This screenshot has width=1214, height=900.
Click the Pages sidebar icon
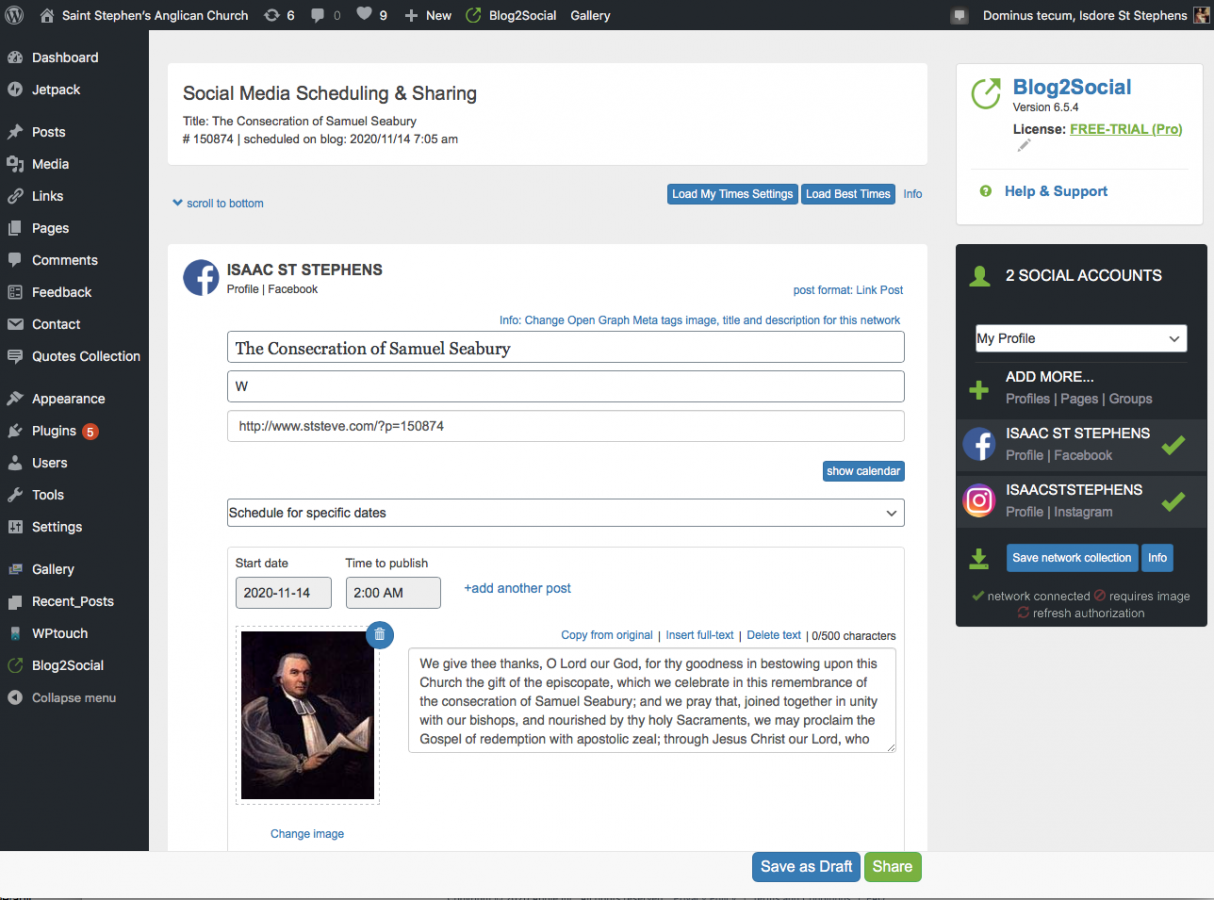coord(15,227)
